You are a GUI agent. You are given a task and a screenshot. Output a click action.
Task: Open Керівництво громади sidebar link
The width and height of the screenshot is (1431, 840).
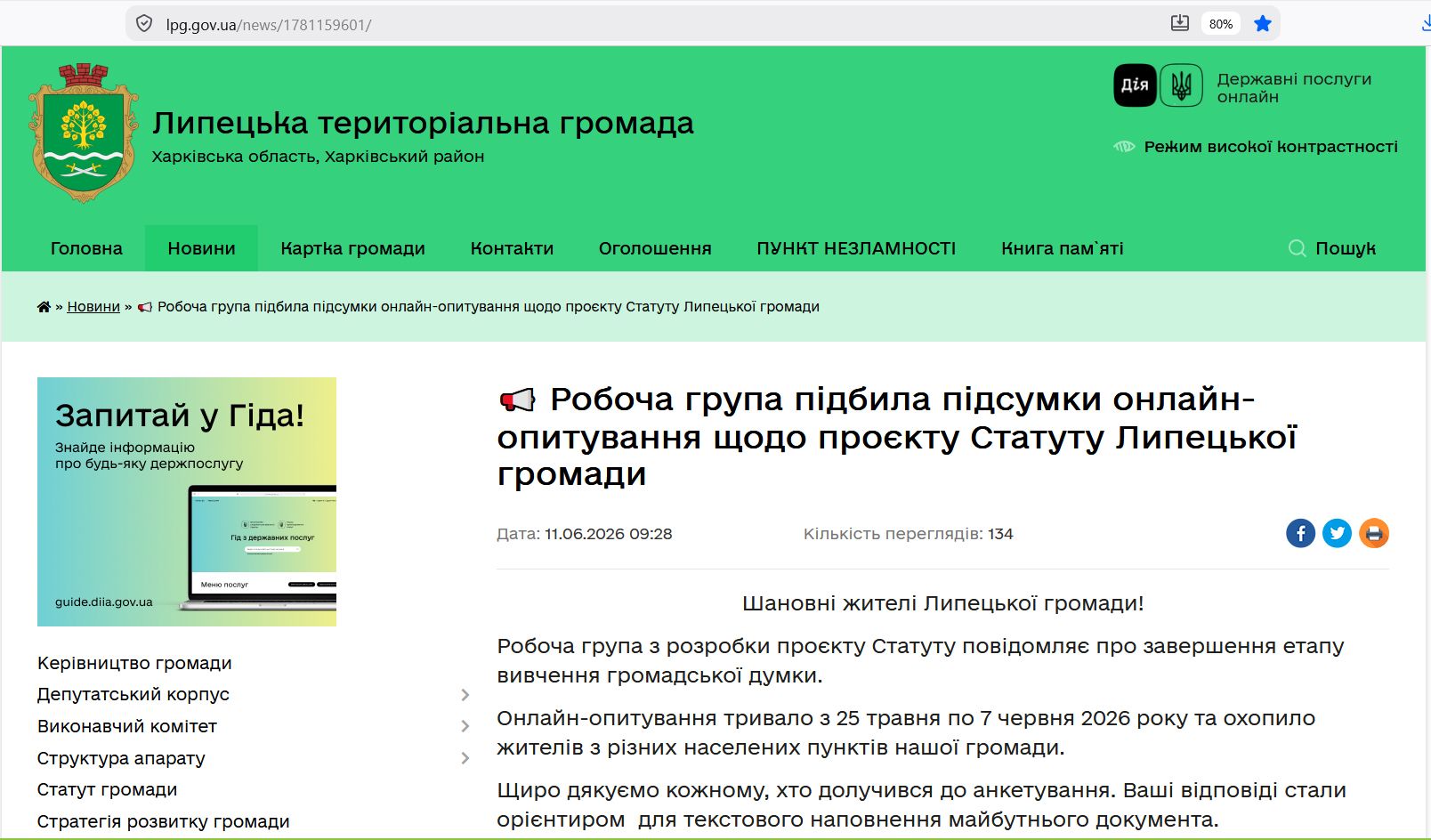click(x=134, y=663)
